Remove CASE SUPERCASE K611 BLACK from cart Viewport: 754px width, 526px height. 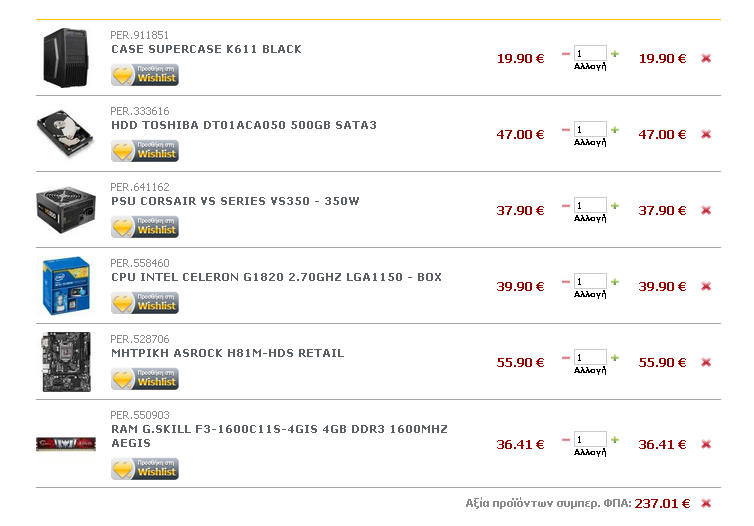(x=706, y=59)
